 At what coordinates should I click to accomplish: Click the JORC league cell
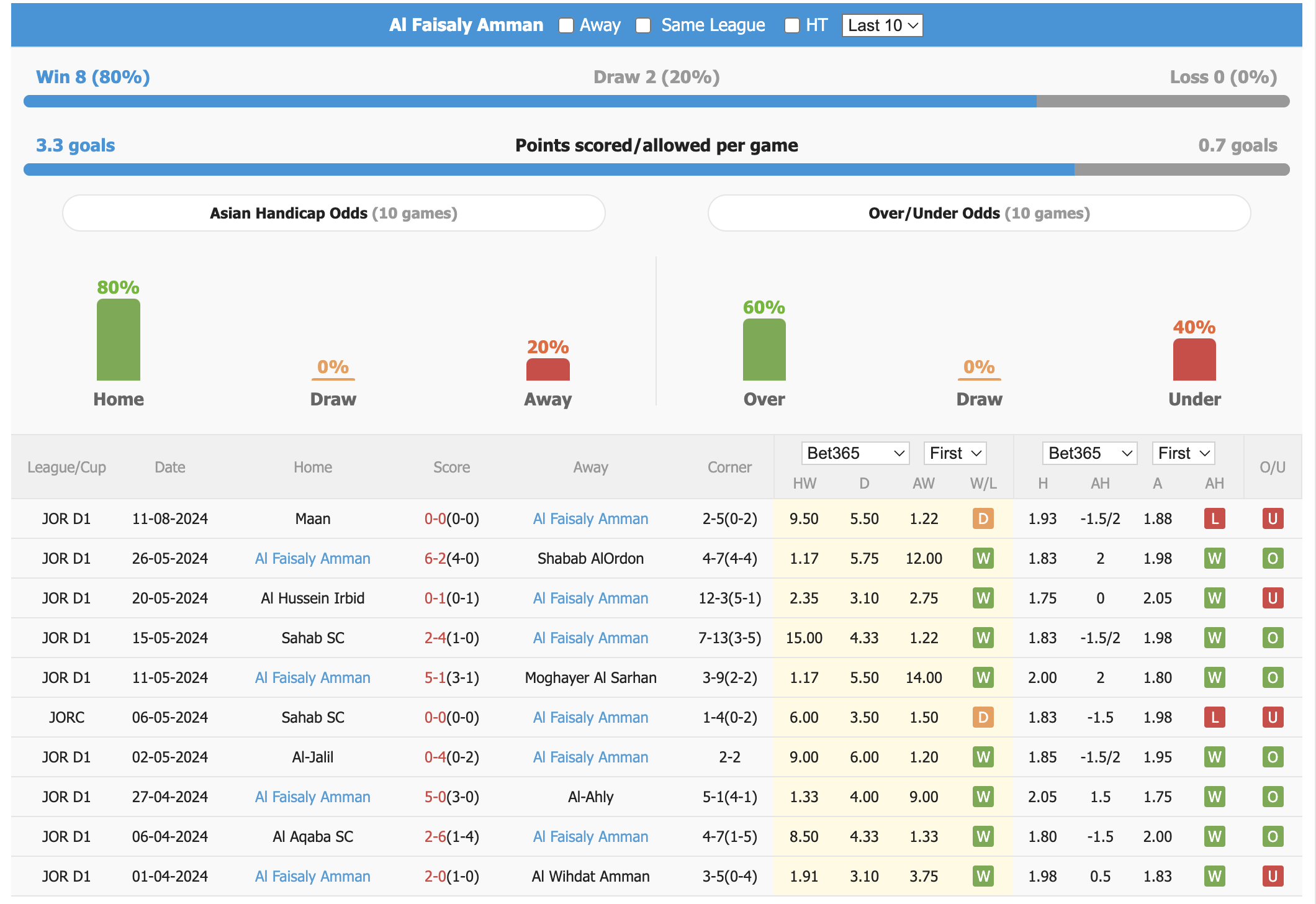coord(66,717)
